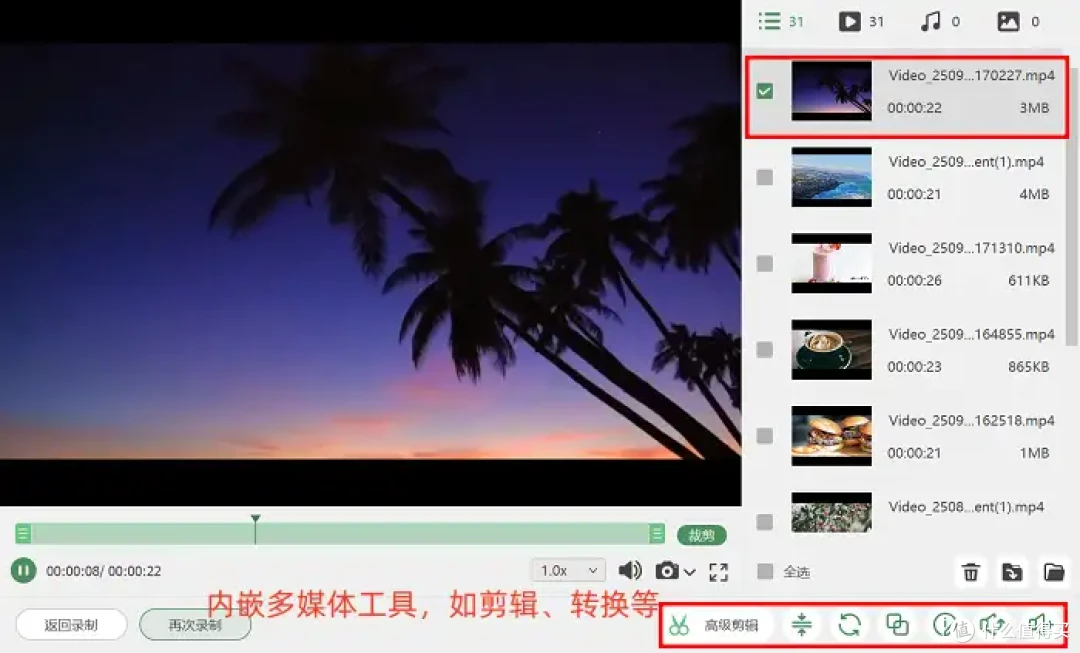Open the video compress tool

click(801, 625)
